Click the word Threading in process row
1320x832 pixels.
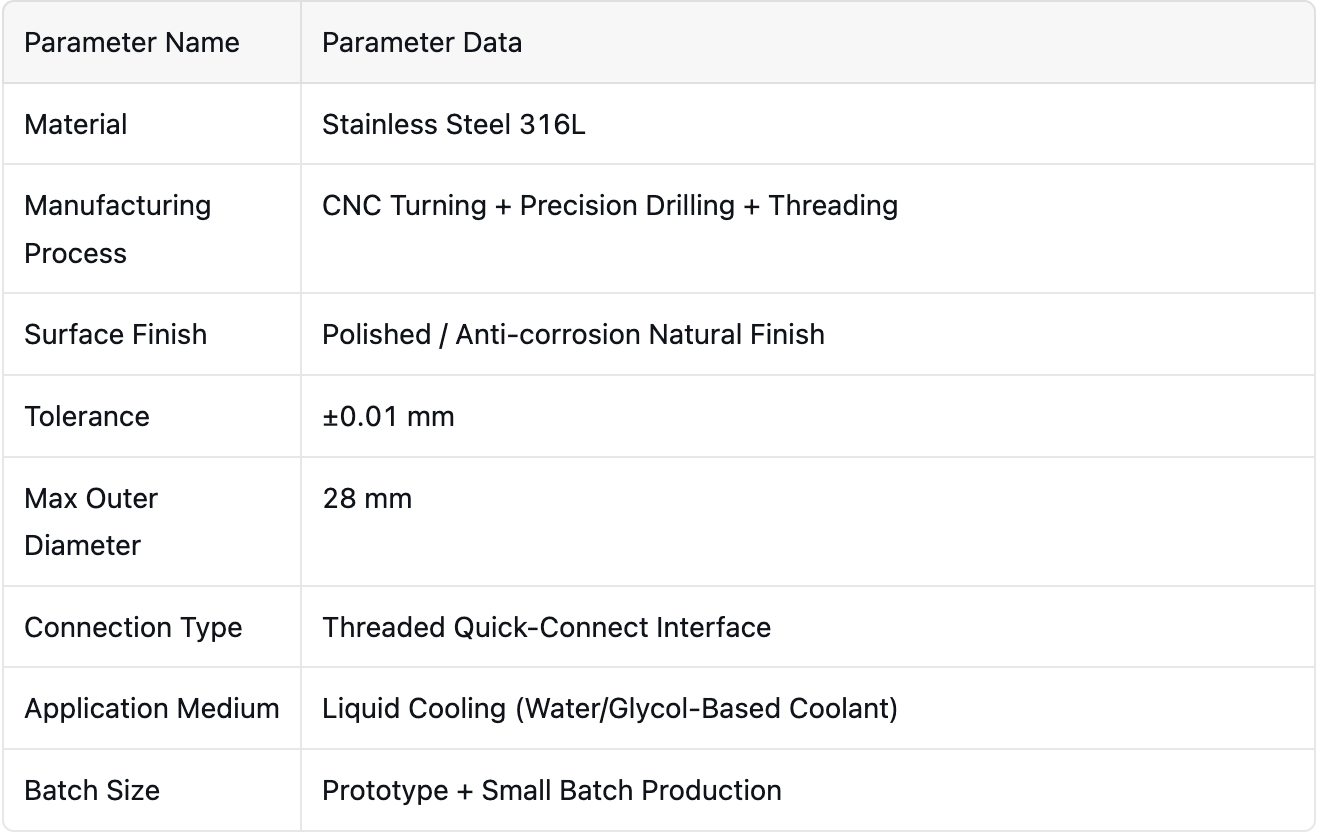click(x=833, y=205)
